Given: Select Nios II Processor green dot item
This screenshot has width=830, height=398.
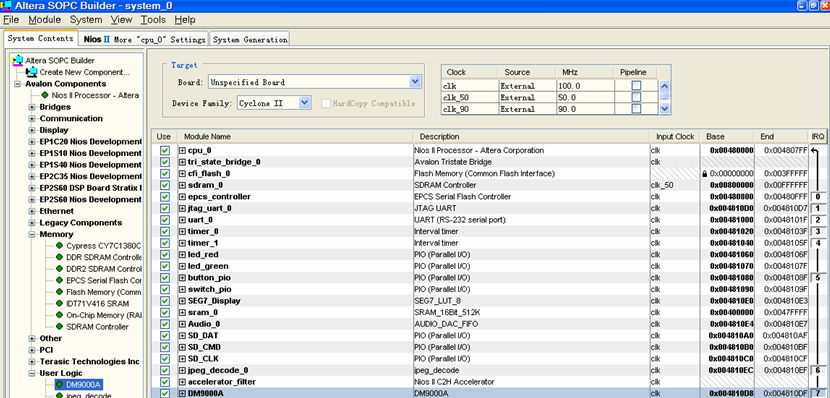Looking at the screenshot, I should [45, 95].
